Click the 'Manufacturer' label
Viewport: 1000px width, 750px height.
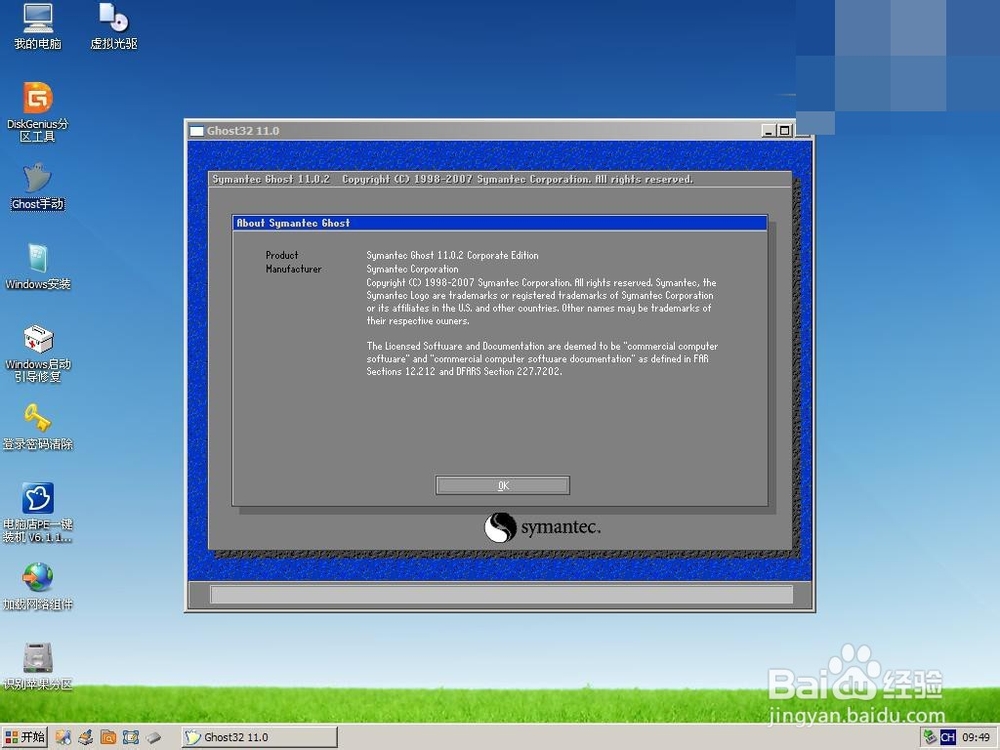click(x=293, y=269)
